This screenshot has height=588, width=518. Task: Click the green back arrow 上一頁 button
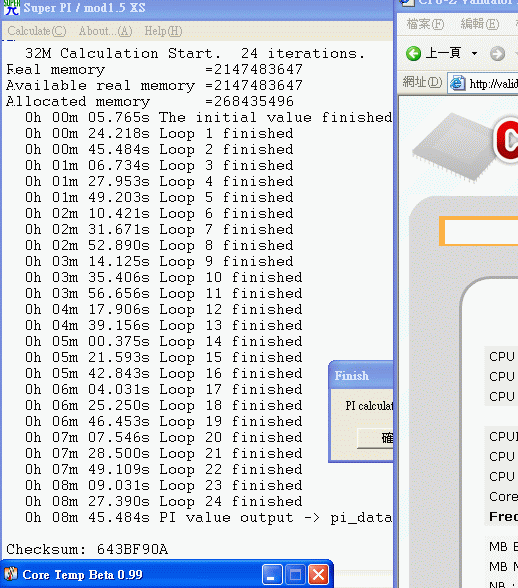coord(433,53)
